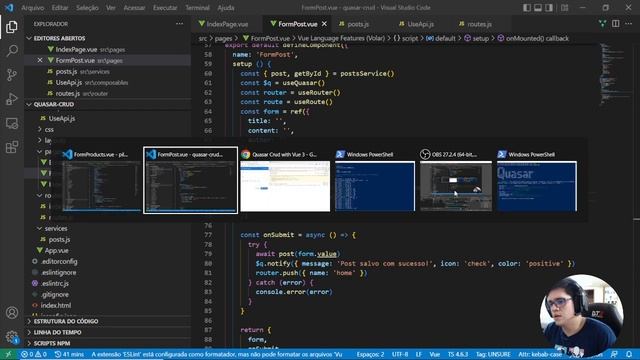
Task: Open the Explorer view in activity bar
Action: [x=12, y=27]
